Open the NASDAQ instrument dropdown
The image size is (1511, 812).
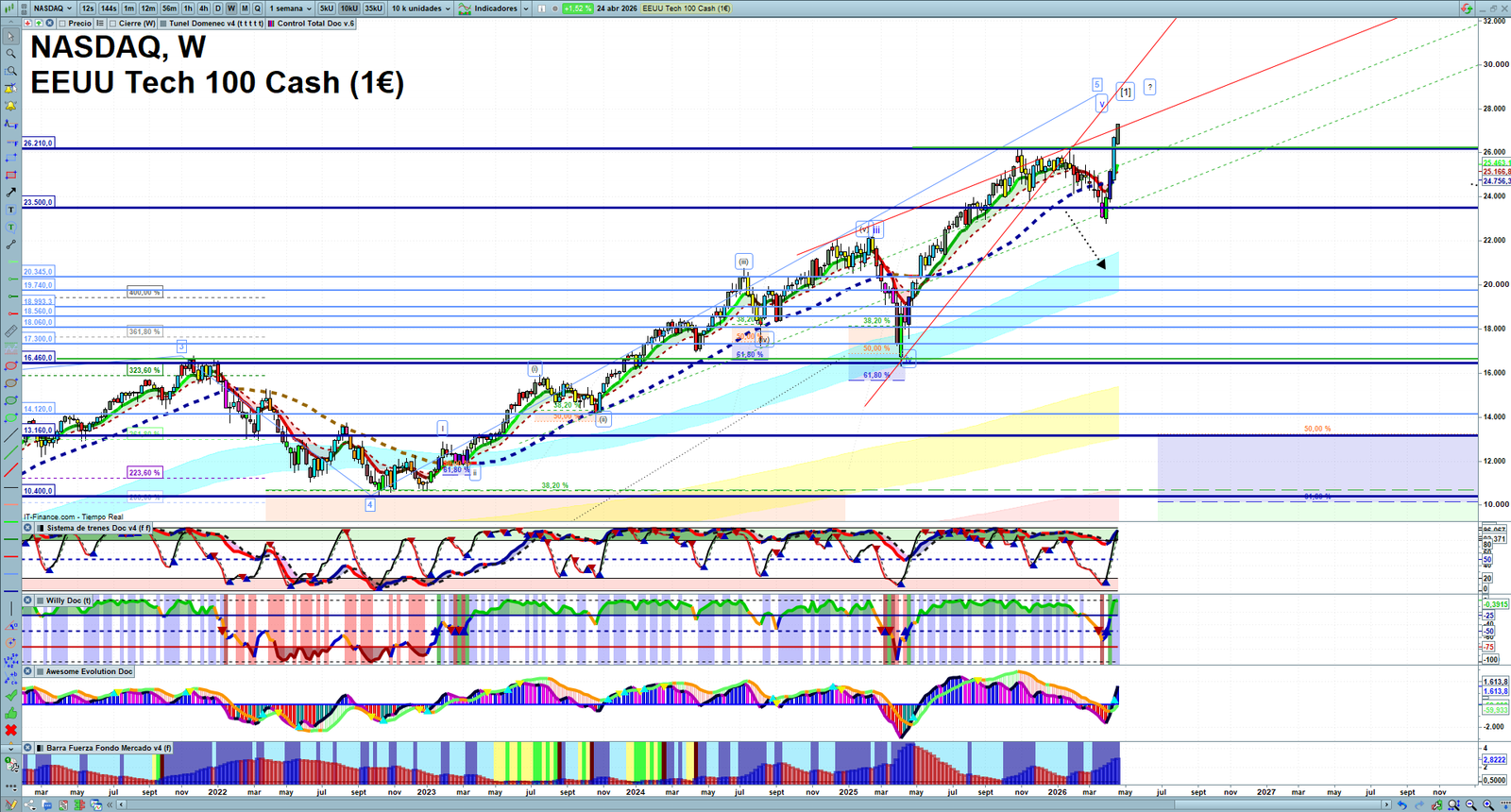tap(52, 8)
